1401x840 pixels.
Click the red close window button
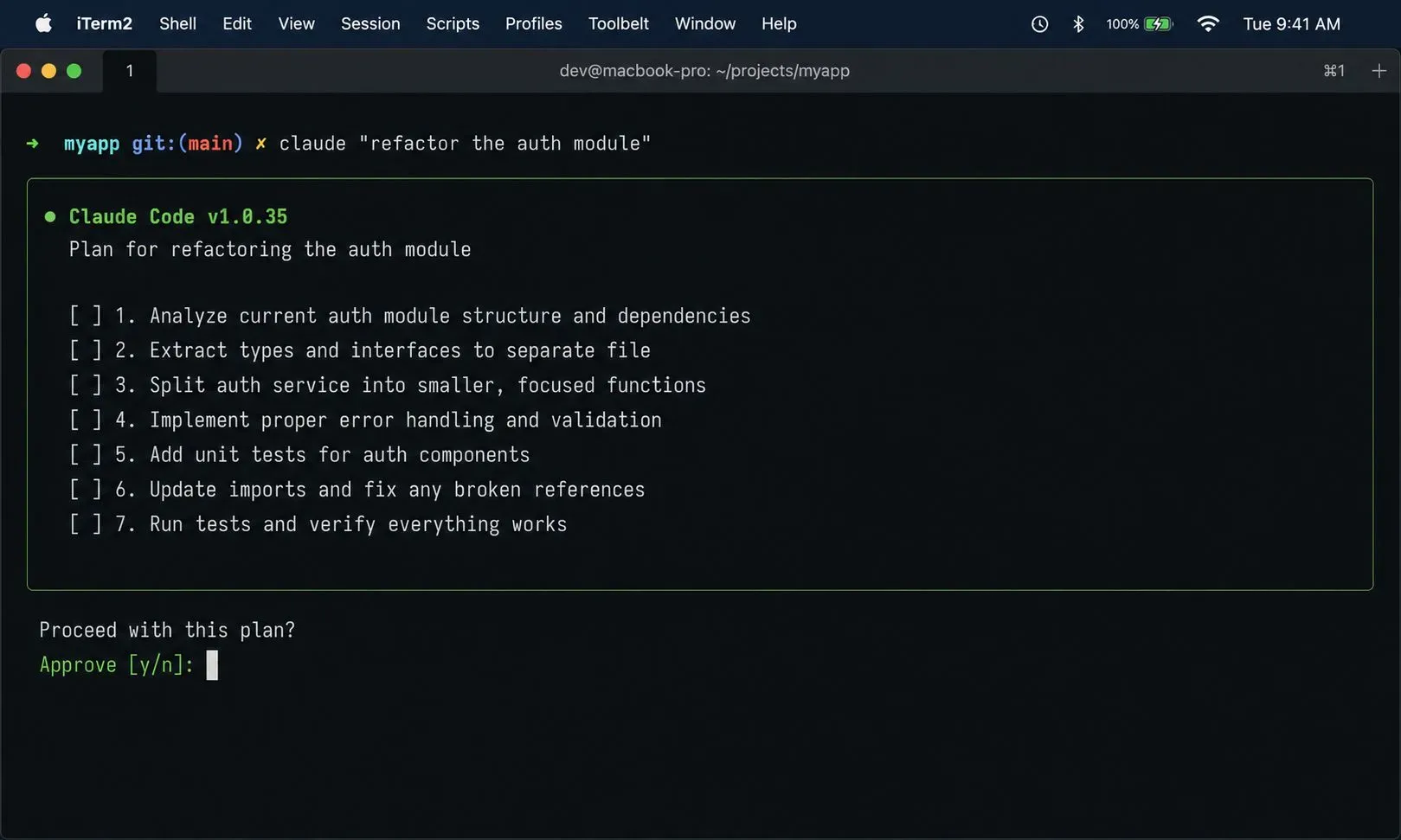tap(24, 71)
